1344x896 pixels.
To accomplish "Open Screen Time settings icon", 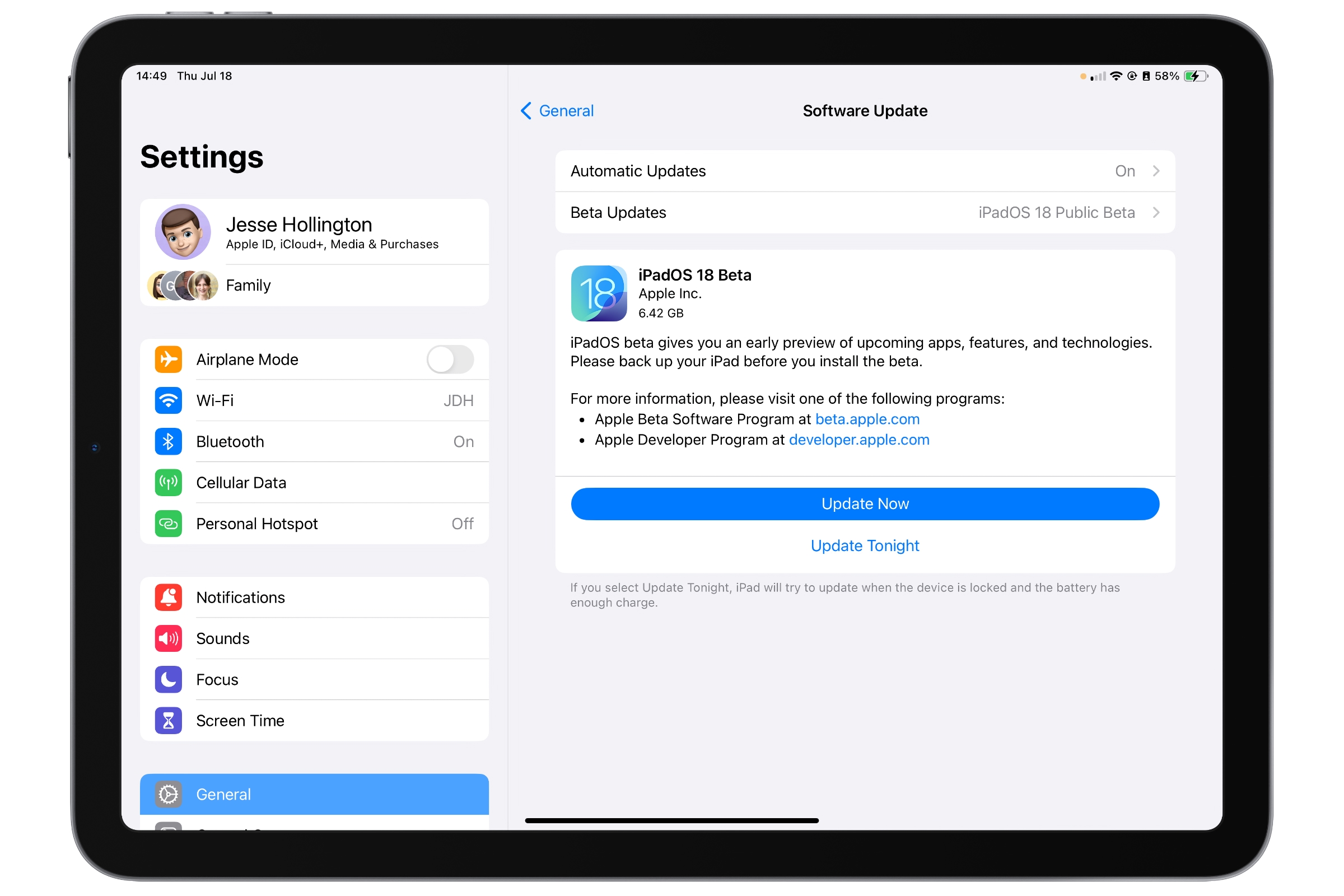I will (x=167, y=722).
